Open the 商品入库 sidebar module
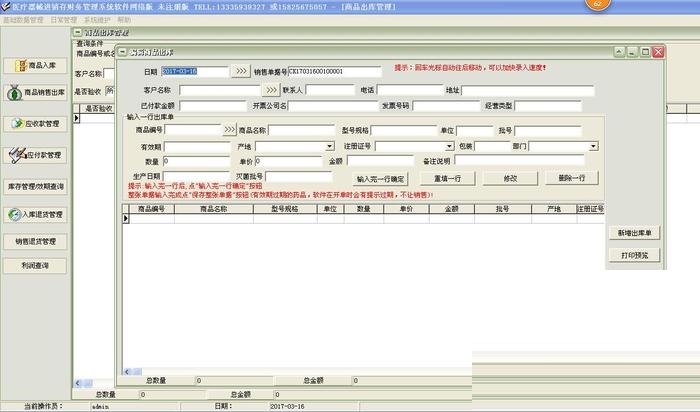Viewport: 700px width, 412px height. point(36,65)
